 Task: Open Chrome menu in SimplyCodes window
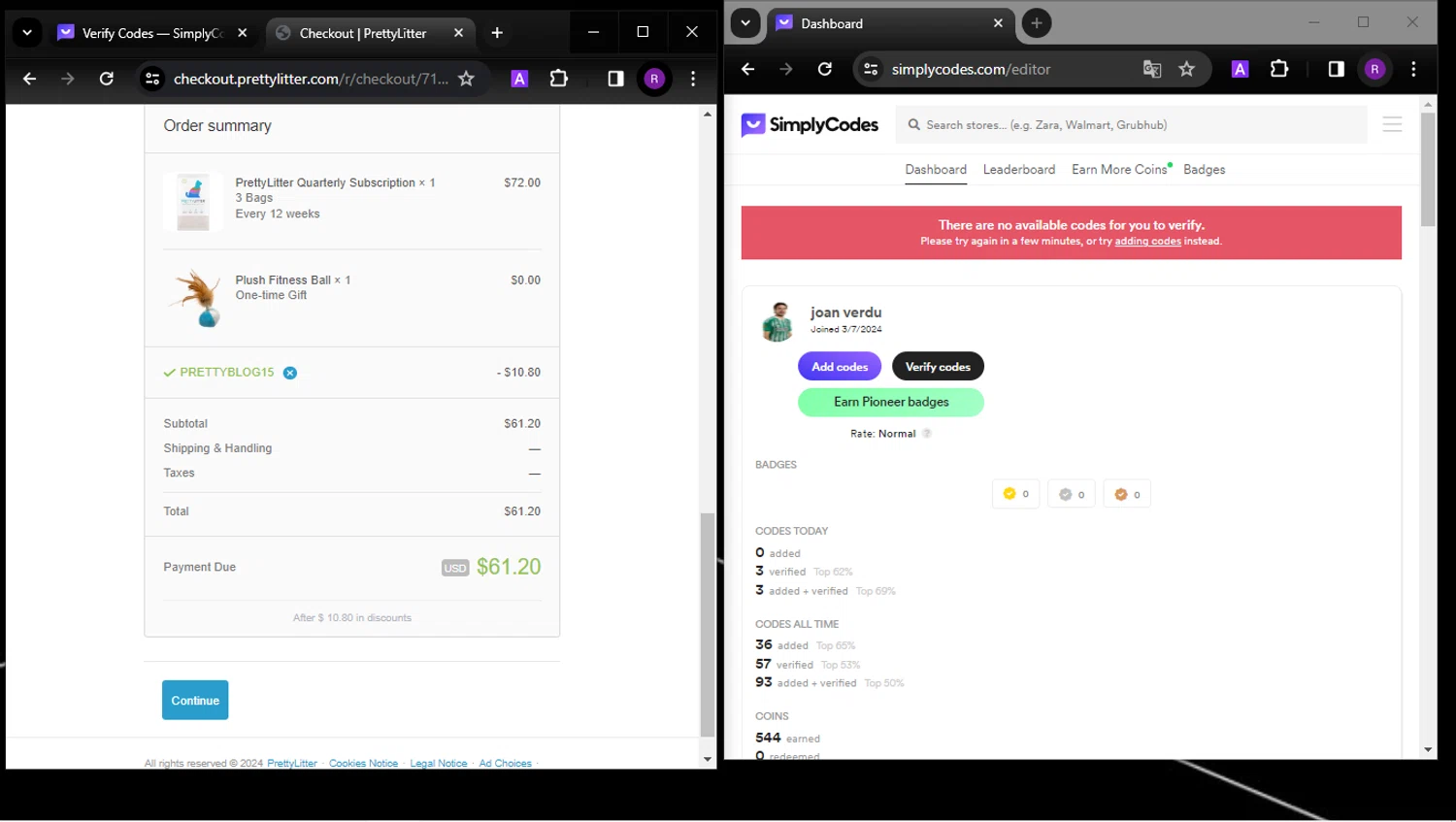(1413, 69)
